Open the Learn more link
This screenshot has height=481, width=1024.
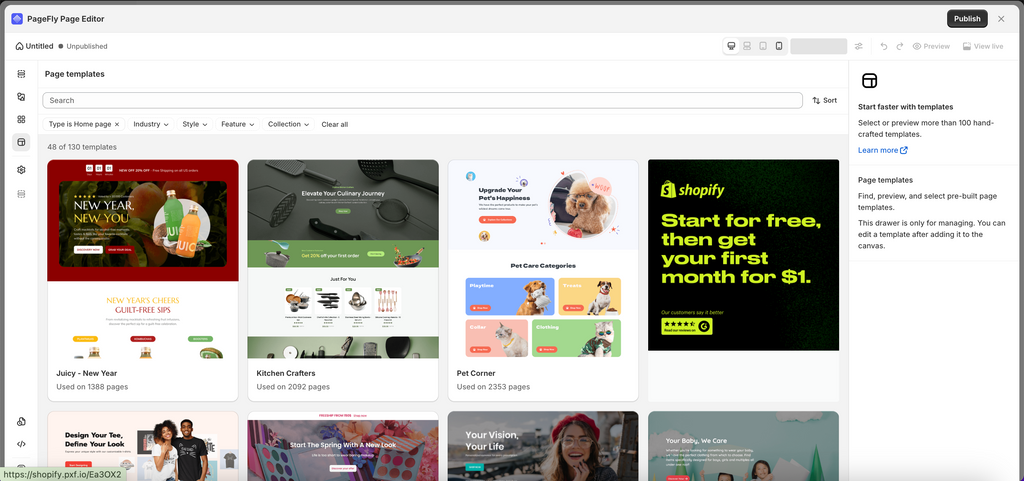(882, 150)
